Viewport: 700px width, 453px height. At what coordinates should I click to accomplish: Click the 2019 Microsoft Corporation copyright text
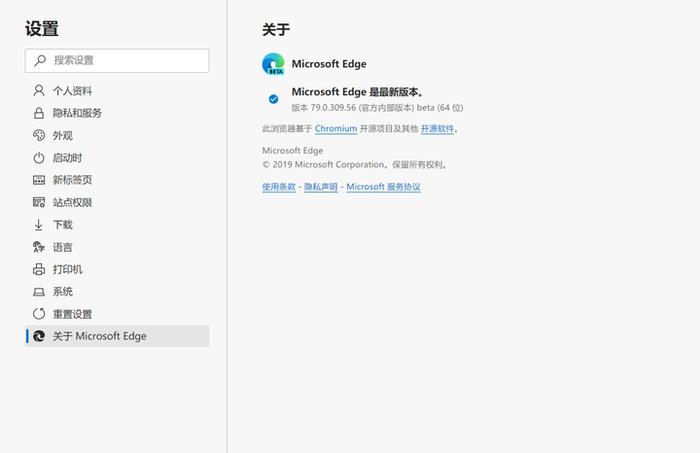point(354,164)
